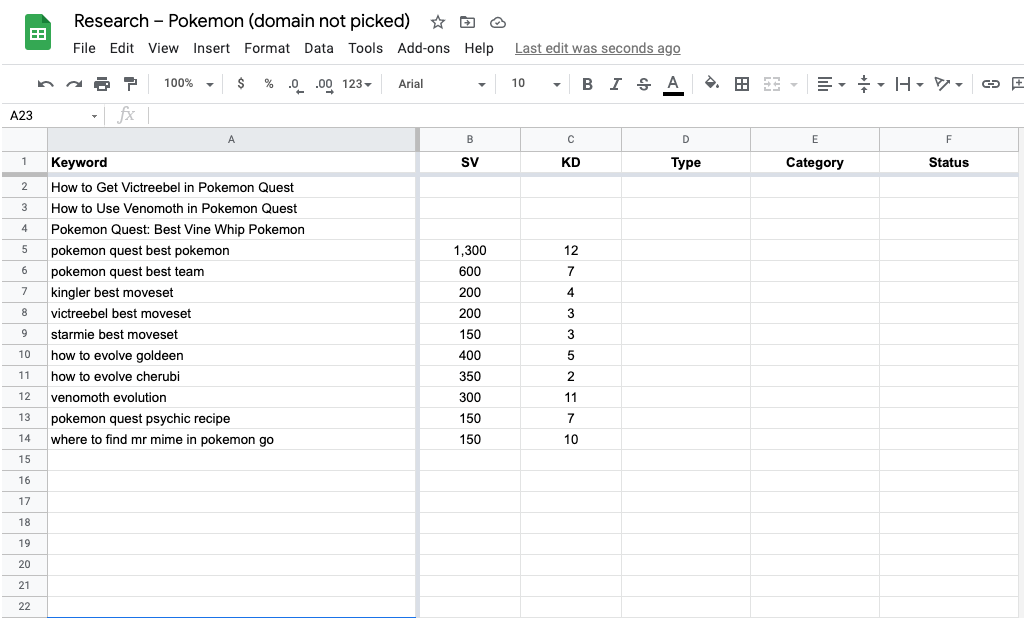Format selection as percent

tap(268, 84)
